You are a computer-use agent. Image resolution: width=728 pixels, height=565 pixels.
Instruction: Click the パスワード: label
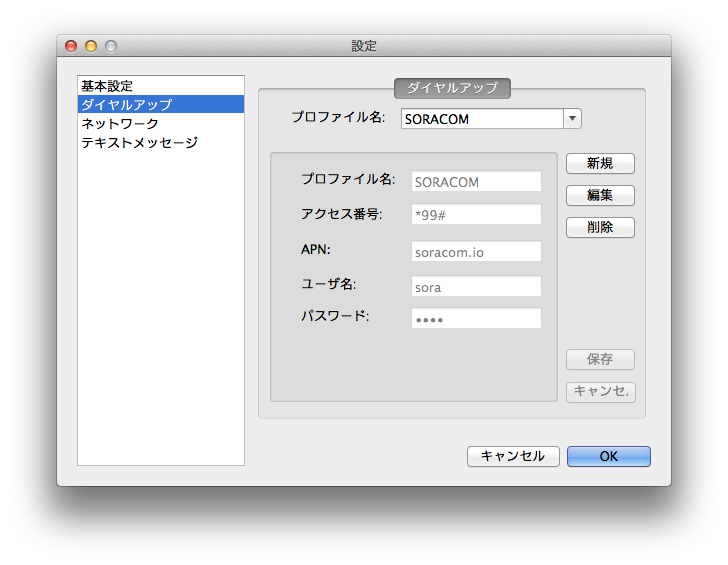[x=335, y=316]
